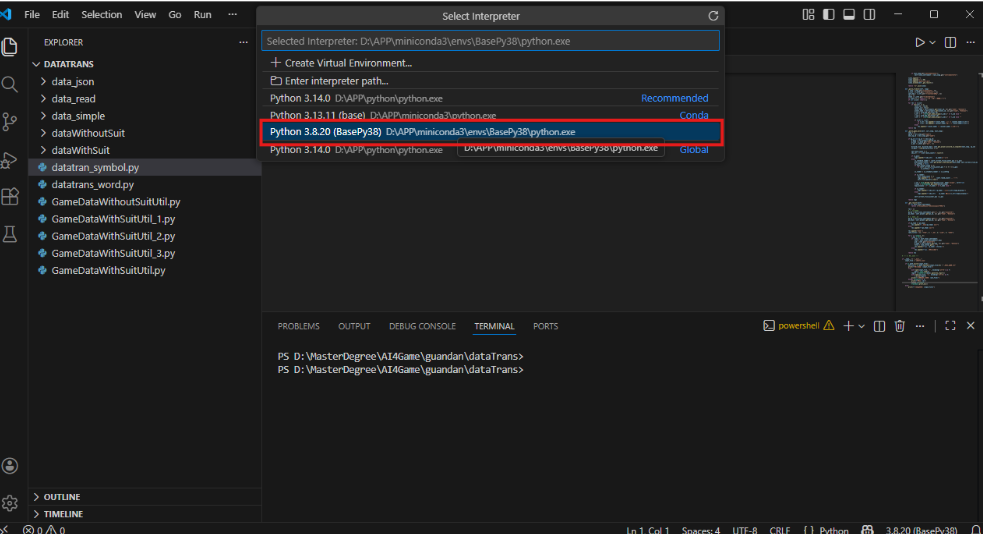
Task: Open the Search view icon
Action: 9,84
